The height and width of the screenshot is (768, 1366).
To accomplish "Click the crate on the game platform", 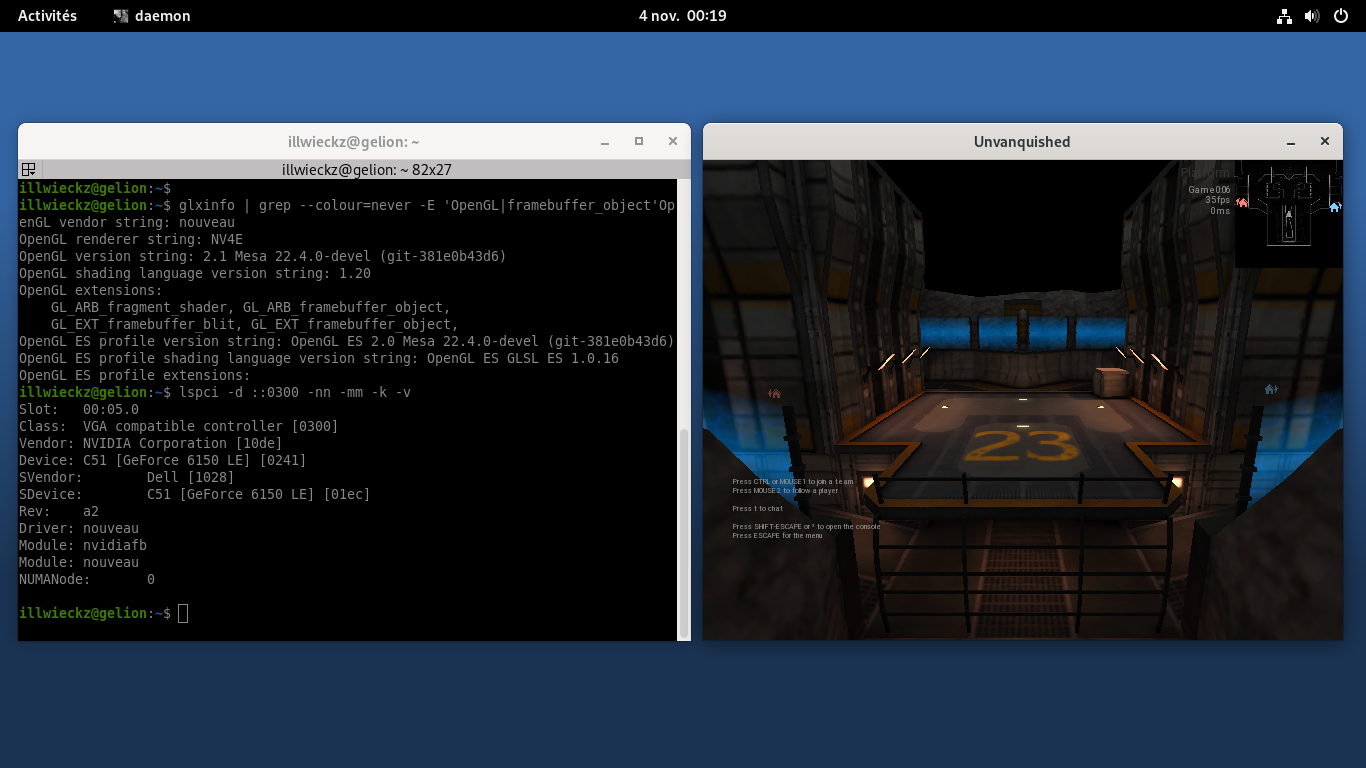I will click(x=1112, y=382).
